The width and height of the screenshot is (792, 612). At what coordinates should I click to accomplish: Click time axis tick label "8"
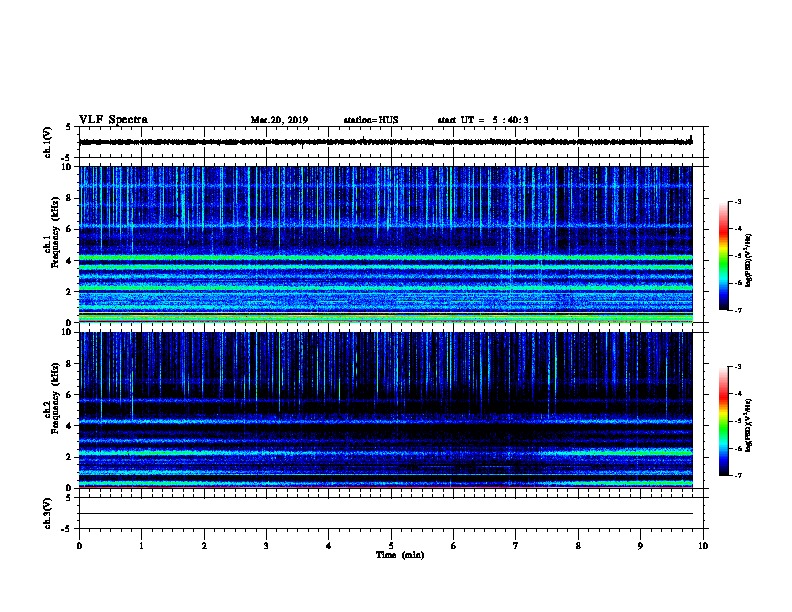[x=578, y=546]
